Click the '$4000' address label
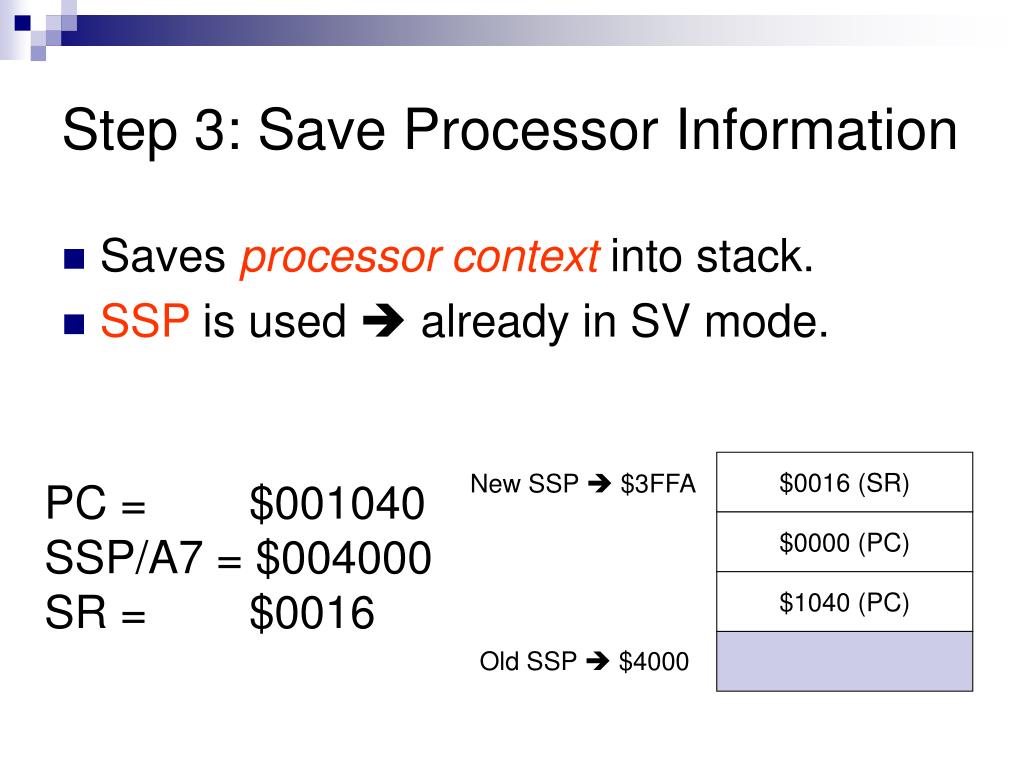The height and width of the screenshot is (768, 1024). point(654,662)
